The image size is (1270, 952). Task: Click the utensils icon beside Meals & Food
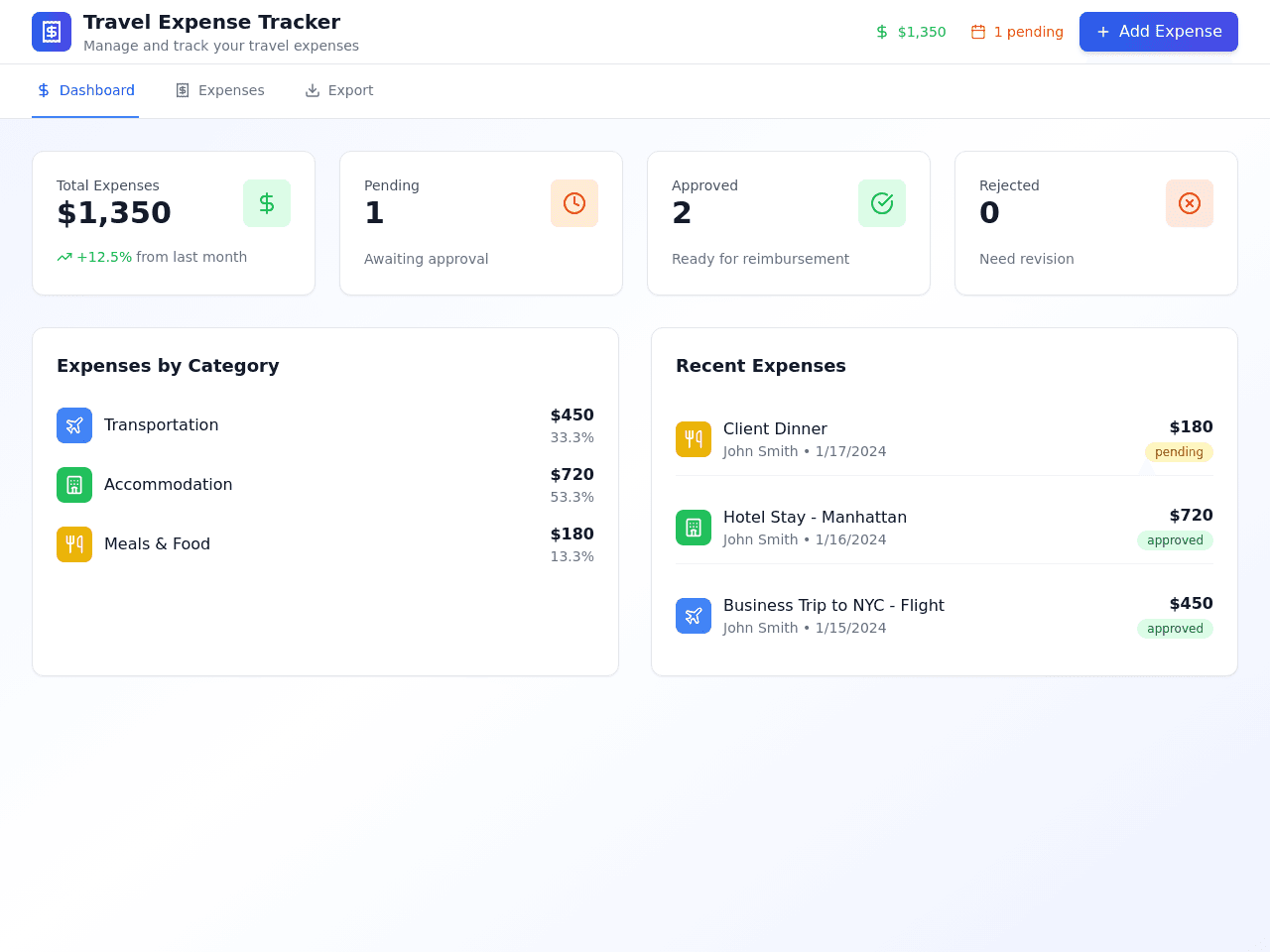[74, 544]
